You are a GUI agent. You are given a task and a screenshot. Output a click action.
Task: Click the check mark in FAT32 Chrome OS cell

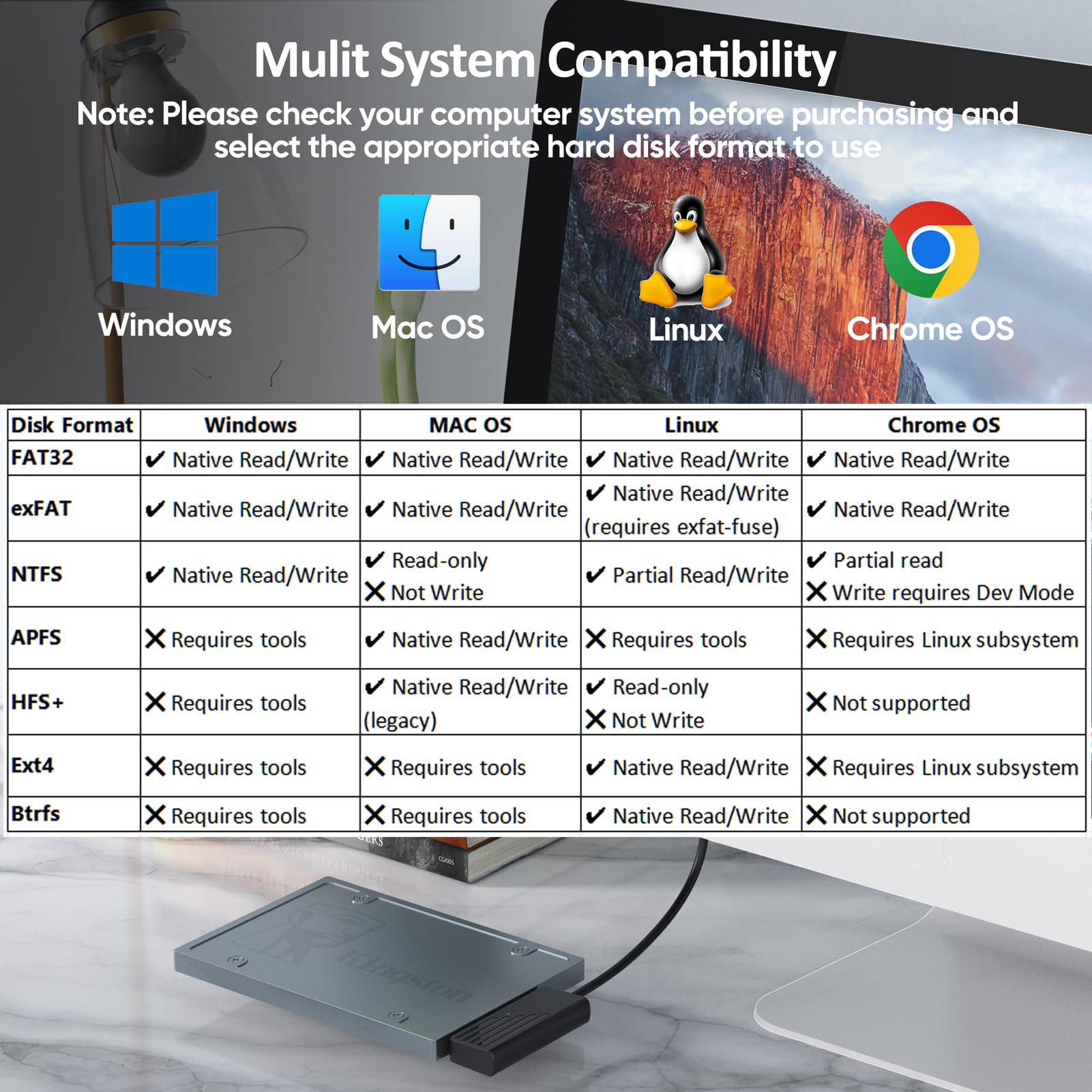[816, 460]
